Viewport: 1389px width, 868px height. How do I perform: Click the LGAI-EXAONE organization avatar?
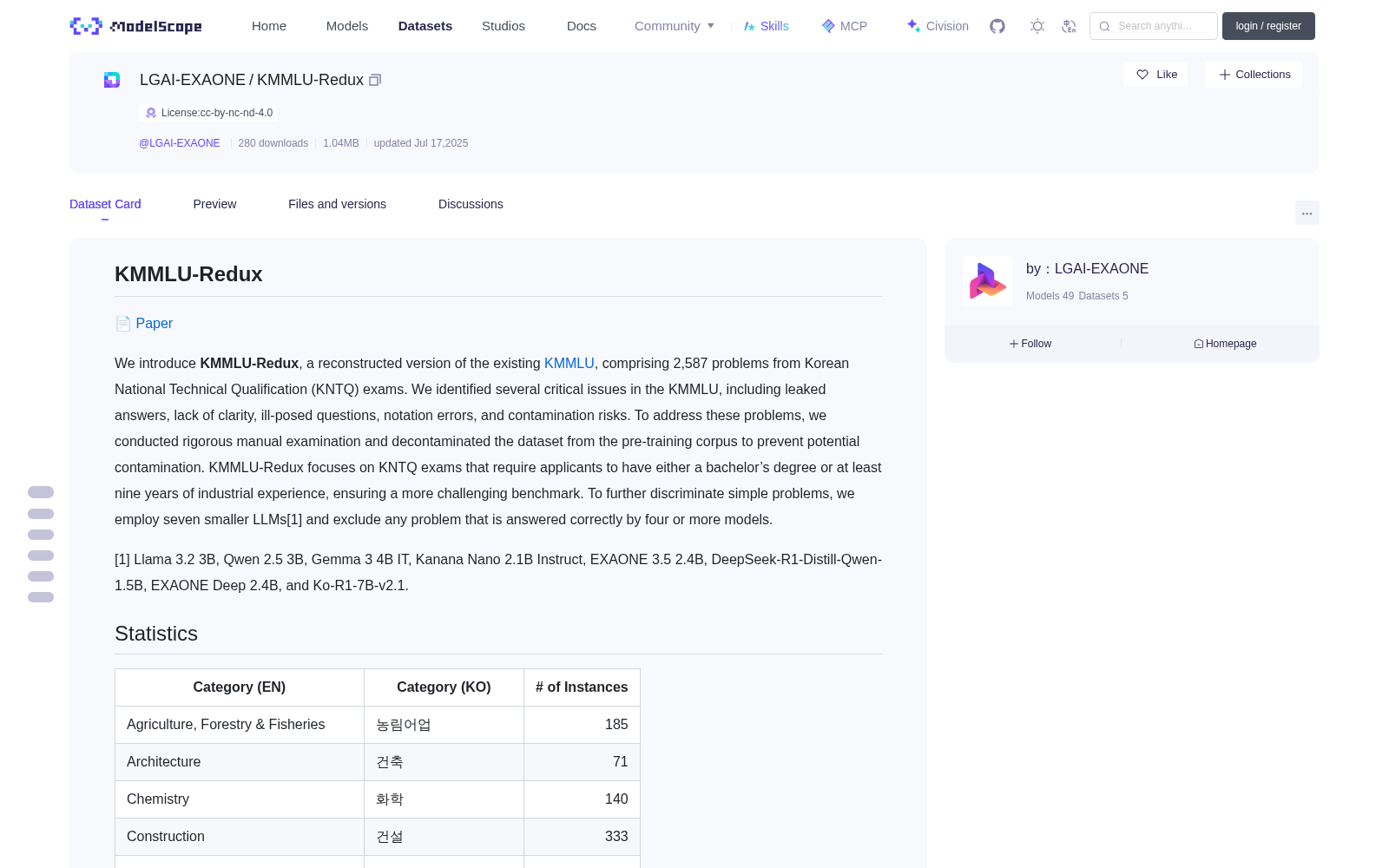[988, 281]
